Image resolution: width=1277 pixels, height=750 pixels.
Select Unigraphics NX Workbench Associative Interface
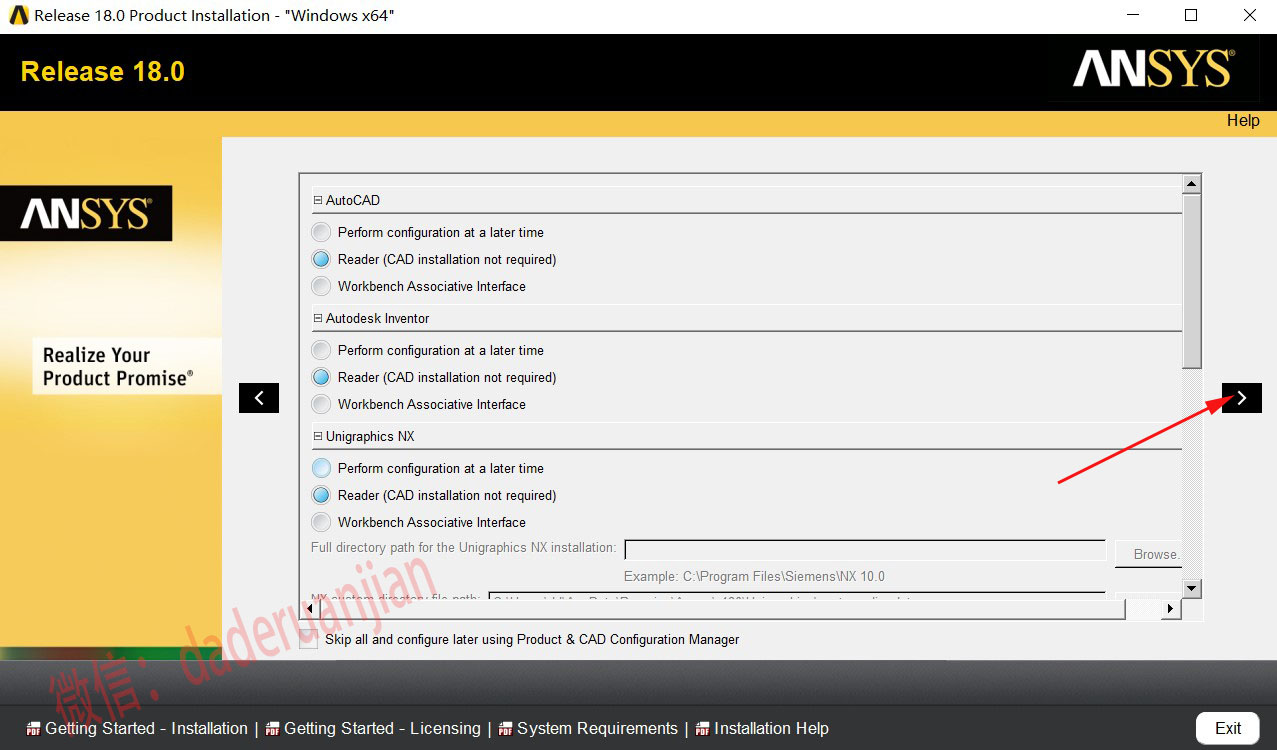point(320,522)
